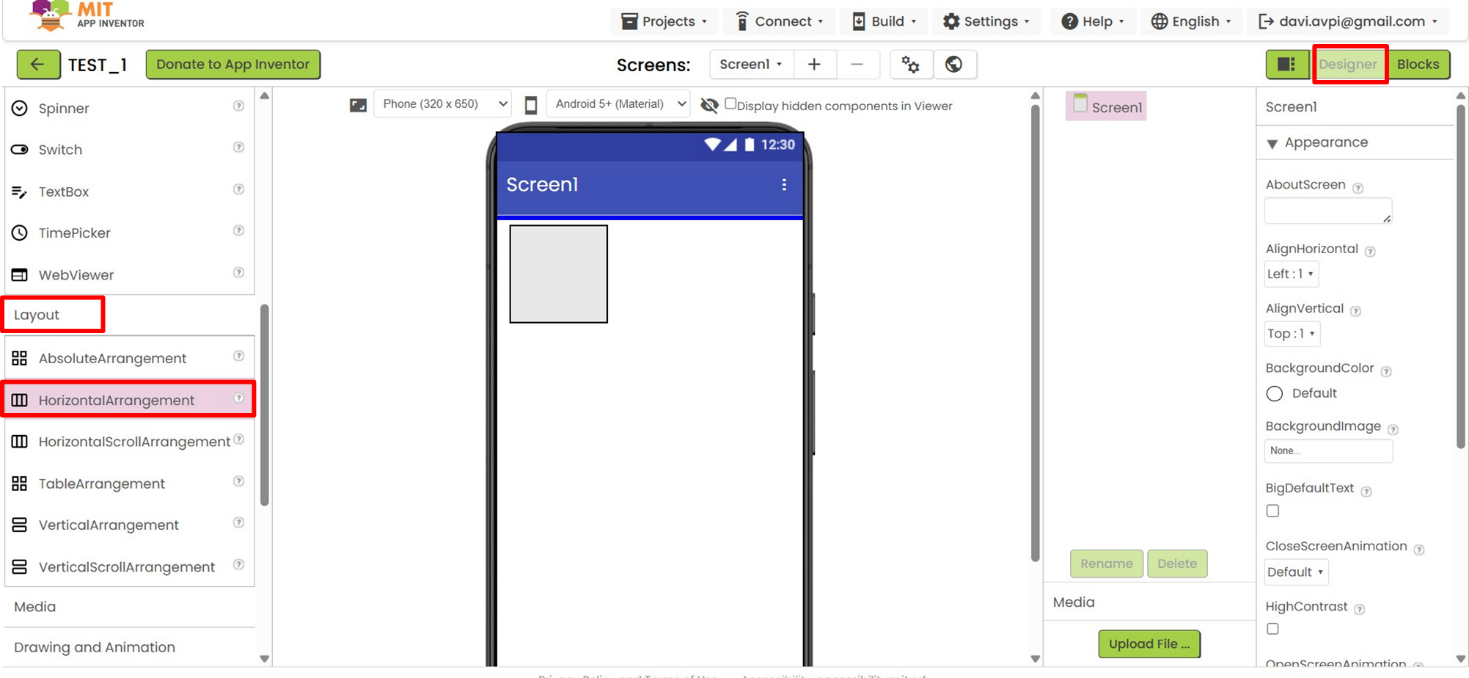The image size is (1469, 678).
Task: Select Screen1 in the components tree
Action: pyautogui.click(x=1106, y=106)
